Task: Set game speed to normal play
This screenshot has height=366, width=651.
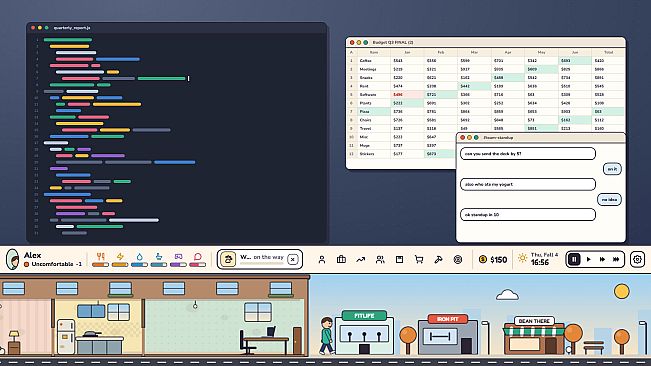Action: 588,259
